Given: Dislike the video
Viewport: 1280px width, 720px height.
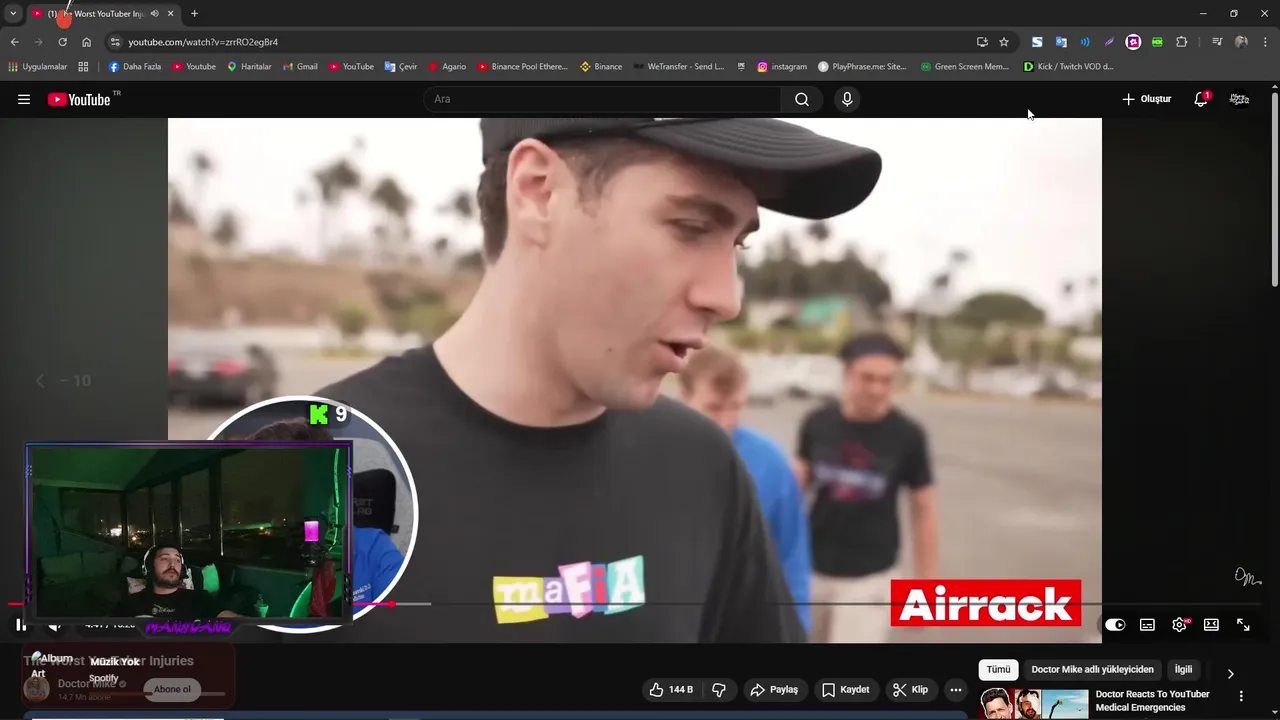Looking at the screenshot, I should pyautogui.click(x=719, y=689).
